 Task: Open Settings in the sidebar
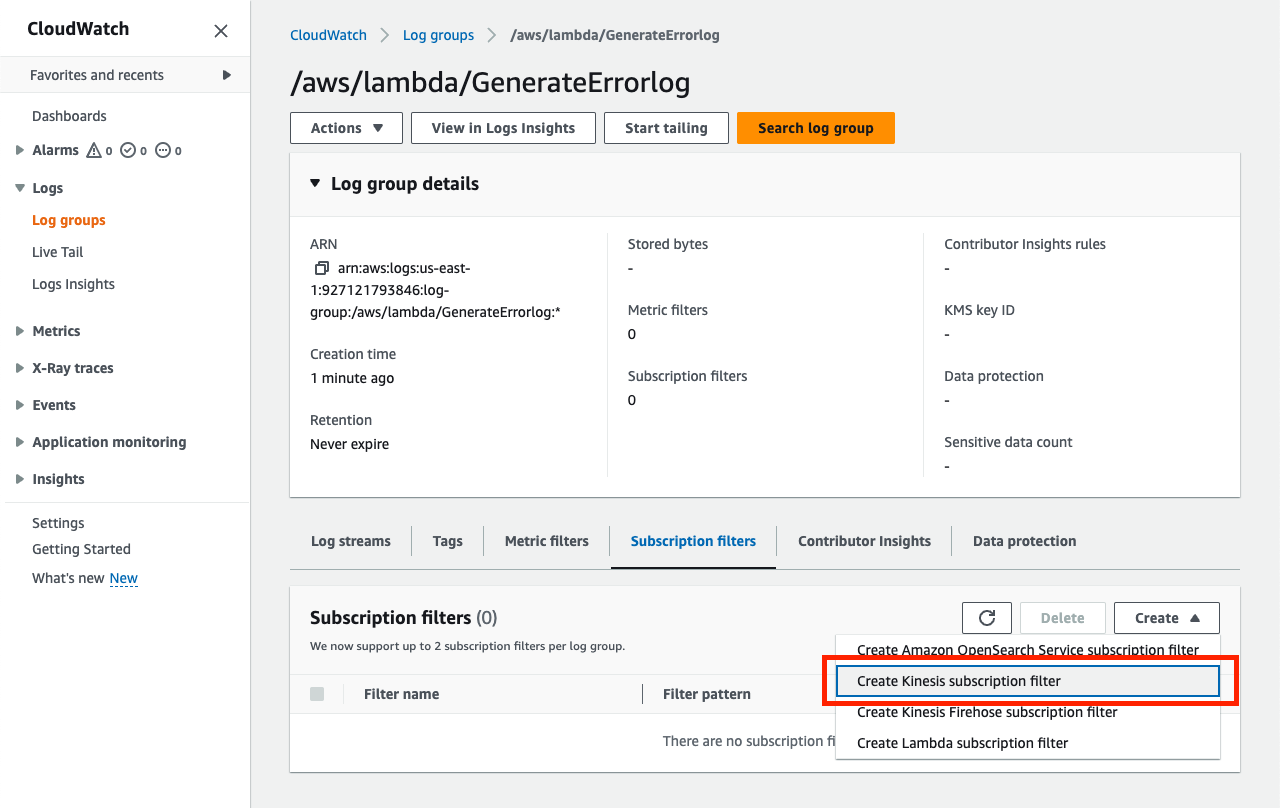(58, 523)
